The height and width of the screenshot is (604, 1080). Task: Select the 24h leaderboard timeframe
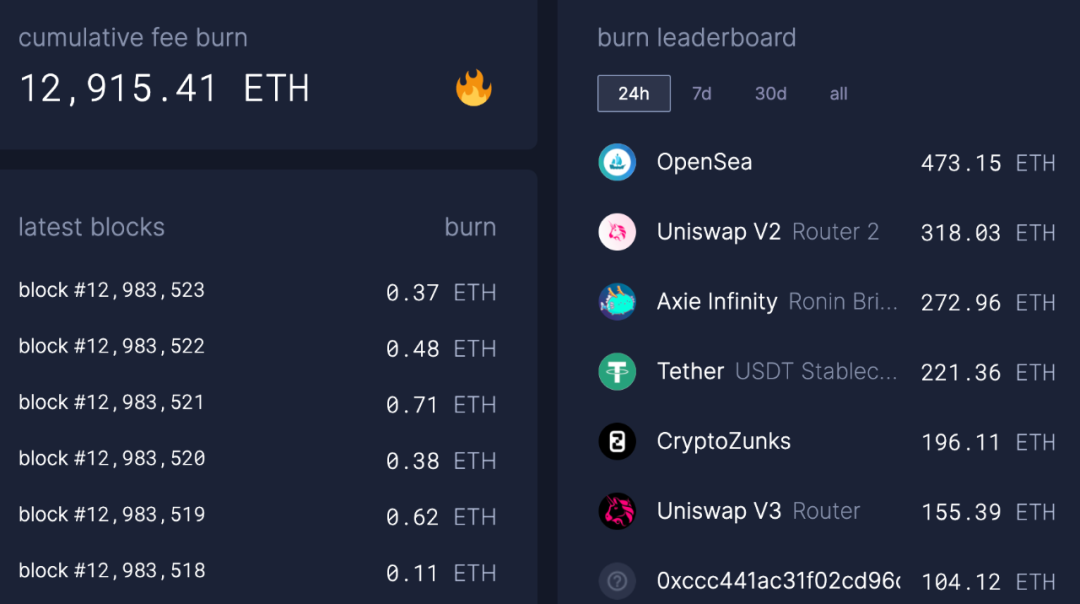coord(634,94)
